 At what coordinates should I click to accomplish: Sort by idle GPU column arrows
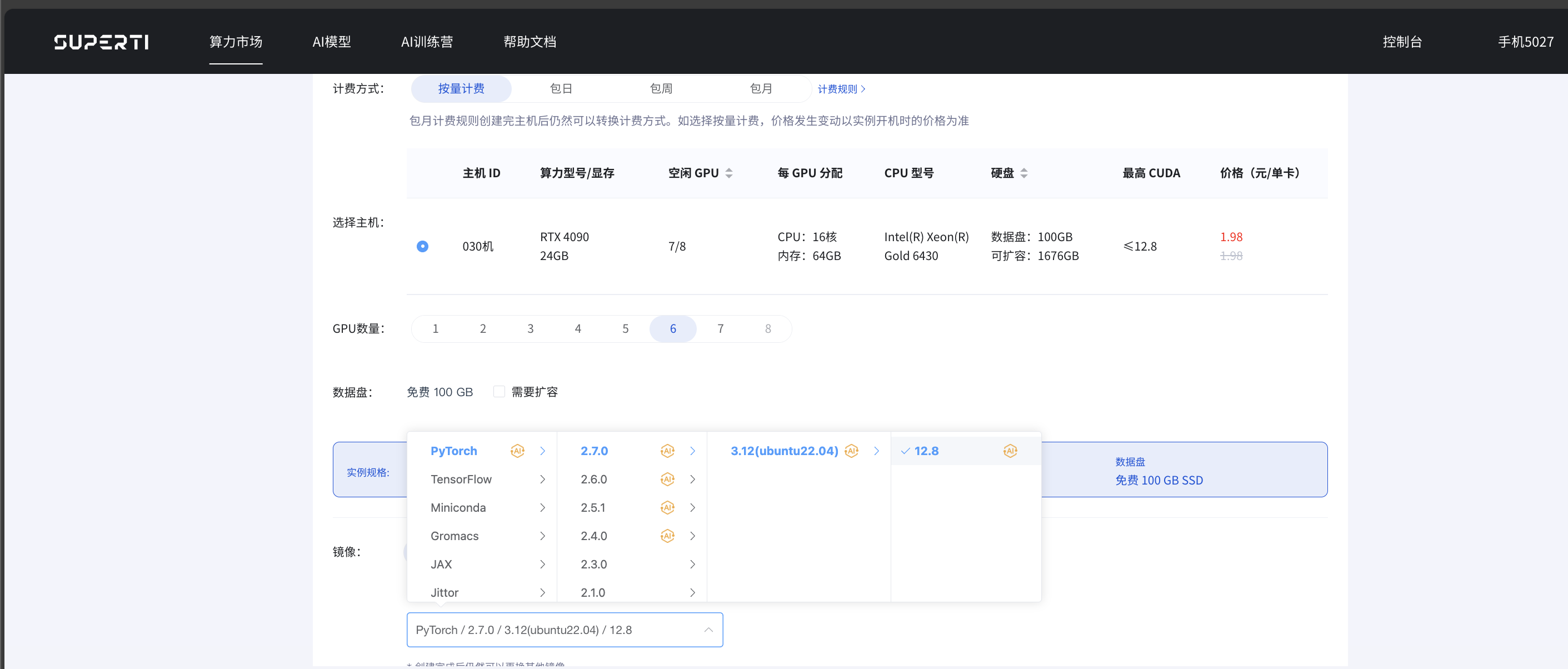(x=728, y=173)
